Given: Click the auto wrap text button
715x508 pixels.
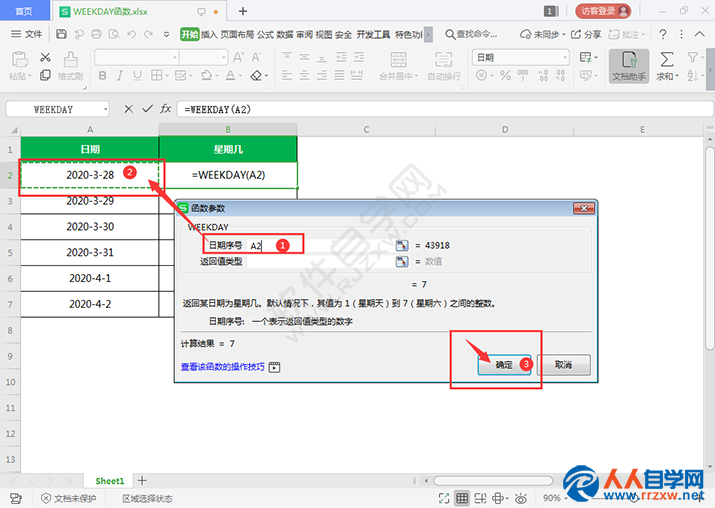Looking at the screenshot, I should coord(444,66).
